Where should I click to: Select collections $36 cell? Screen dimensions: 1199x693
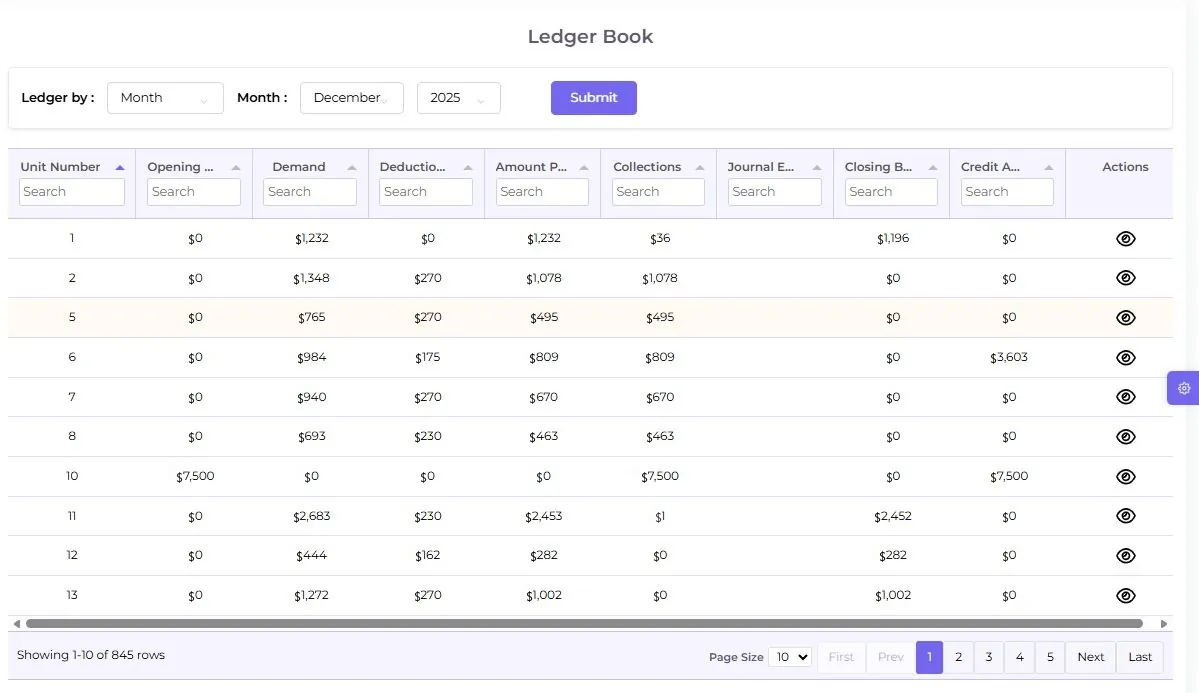(x=660, y=239)
